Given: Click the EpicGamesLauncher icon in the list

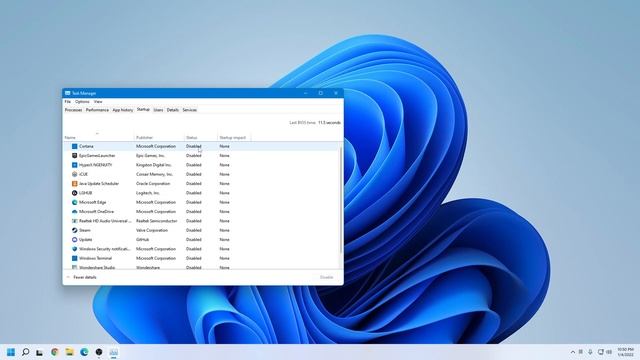Looking at the screenshot, I should 74,156.
